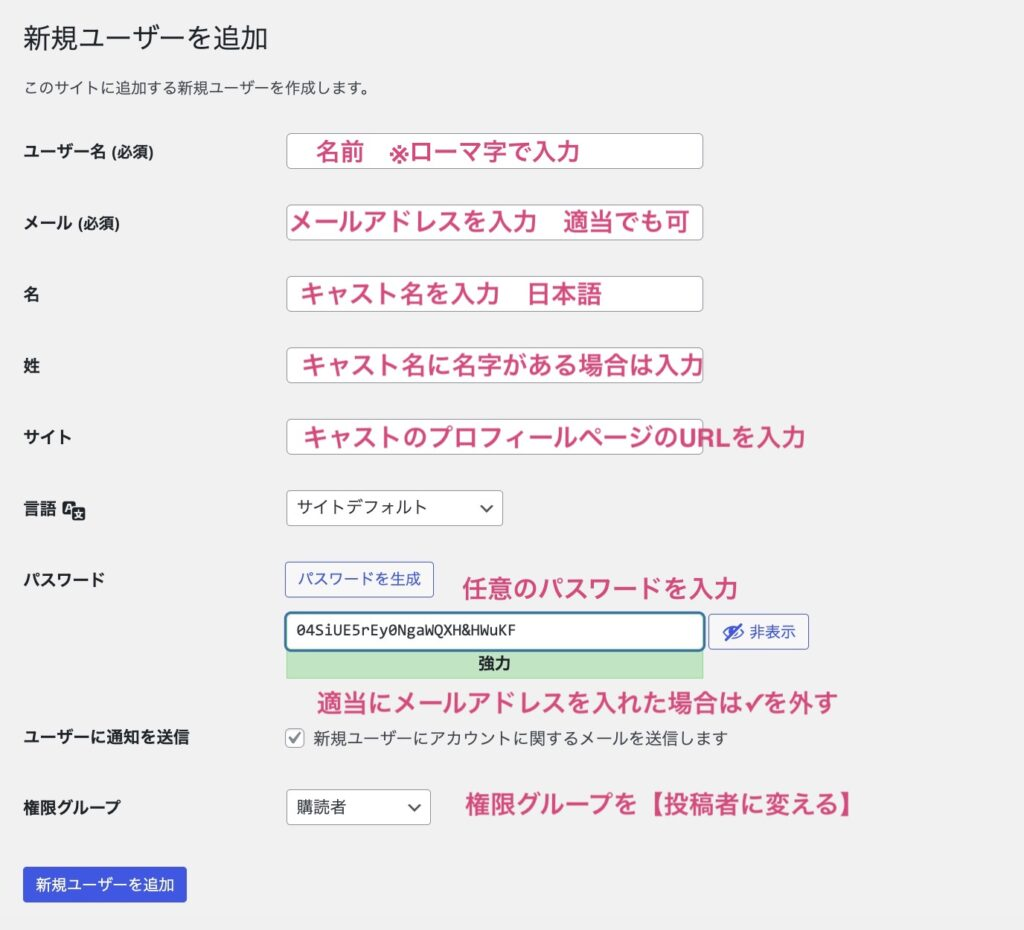Image resolution: width=1024 pixels, height=930 pixels.
Task: Click the 新規ユーザーにアカウントに関するメールを送信します checkbox label
Action: pyautogui.click(x=520, y=739)
